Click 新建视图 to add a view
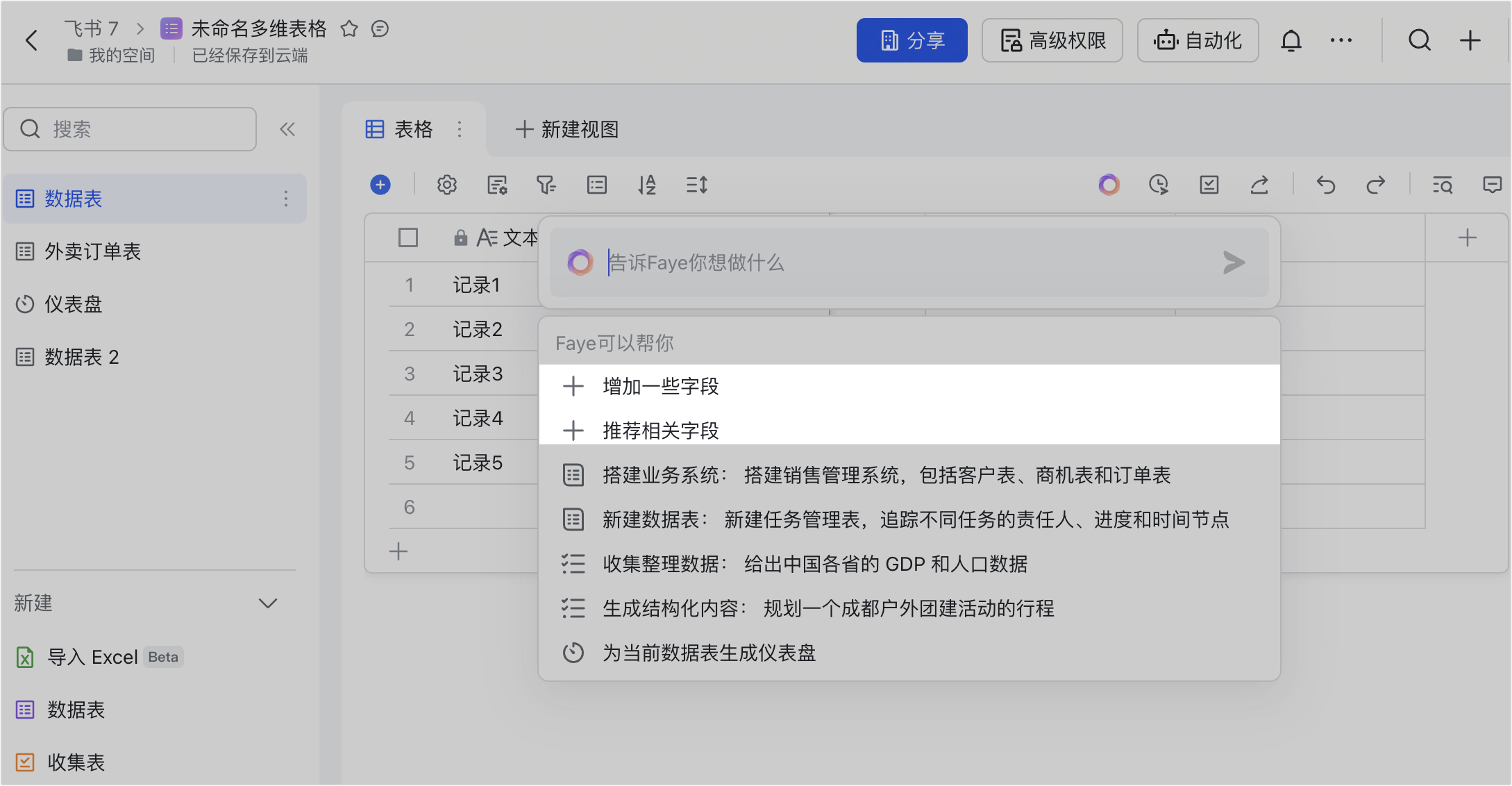This screenshot has width=1512, height=786. pos(567,129)
